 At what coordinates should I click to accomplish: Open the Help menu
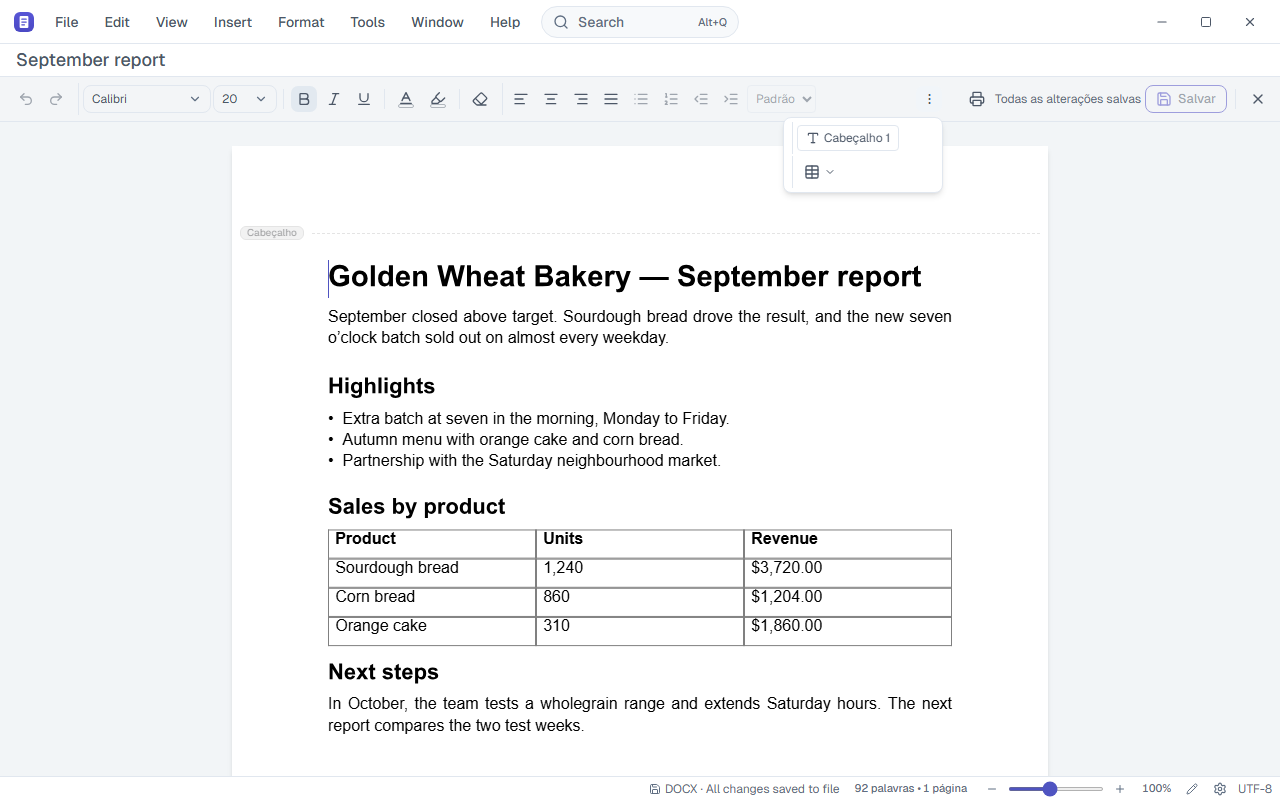point(505,22)
